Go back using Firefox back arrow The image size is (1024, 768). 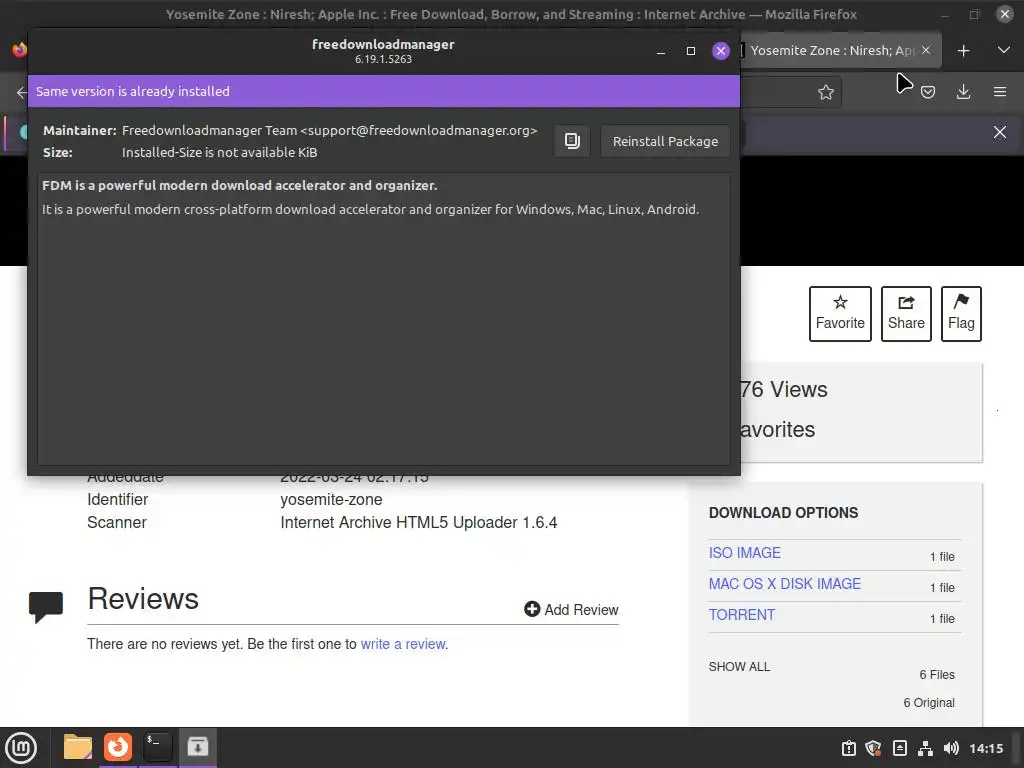[21, 92]
